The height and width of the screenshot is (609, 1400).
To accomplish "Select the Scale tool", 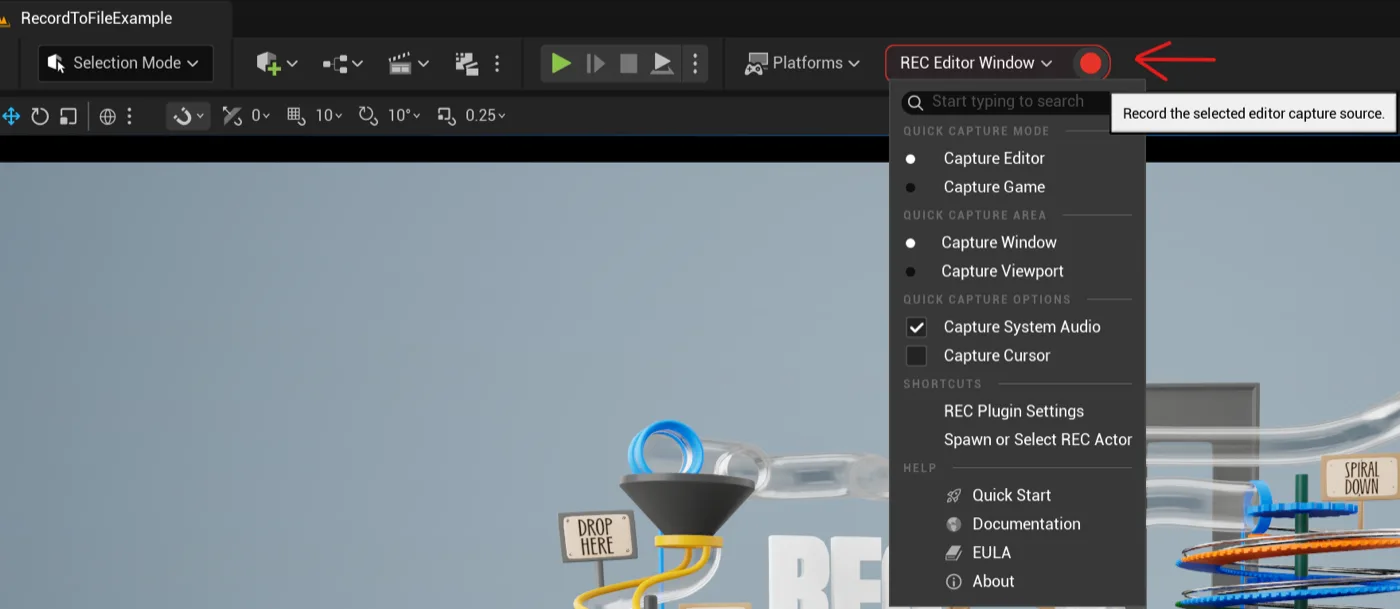I will point(68,116).
